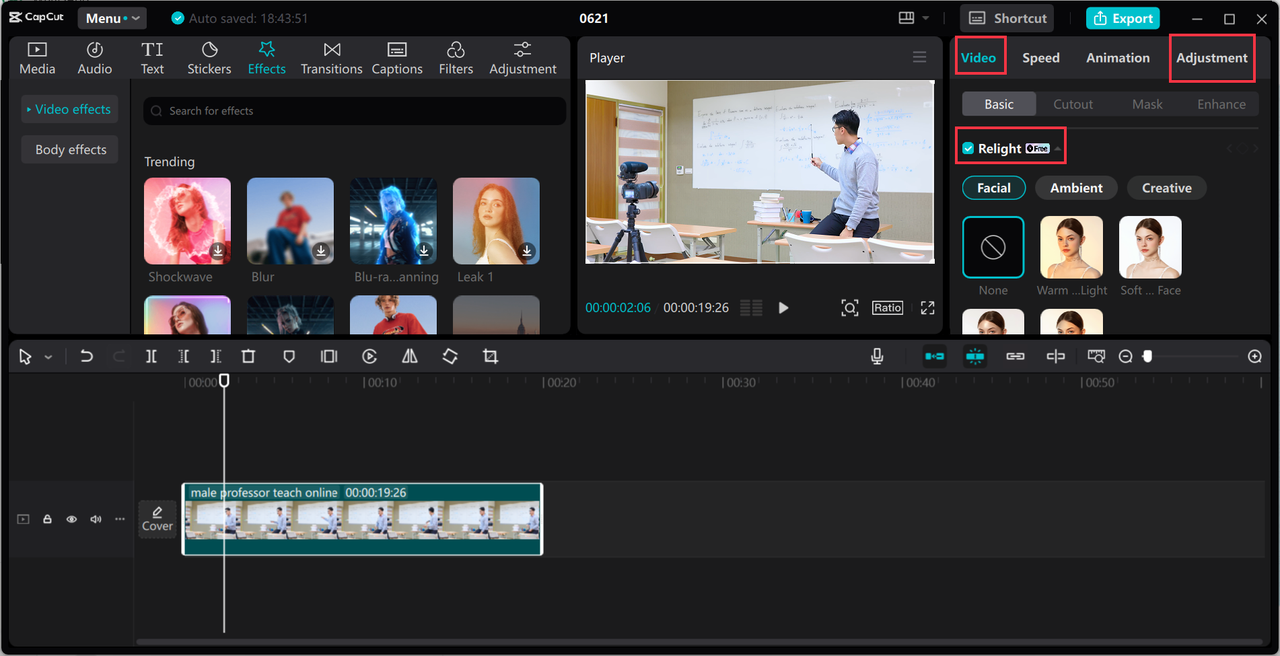Viewport: 1280px width, 656px height.
Task: Click the Undo arrow
Action: tap(87, 357)
